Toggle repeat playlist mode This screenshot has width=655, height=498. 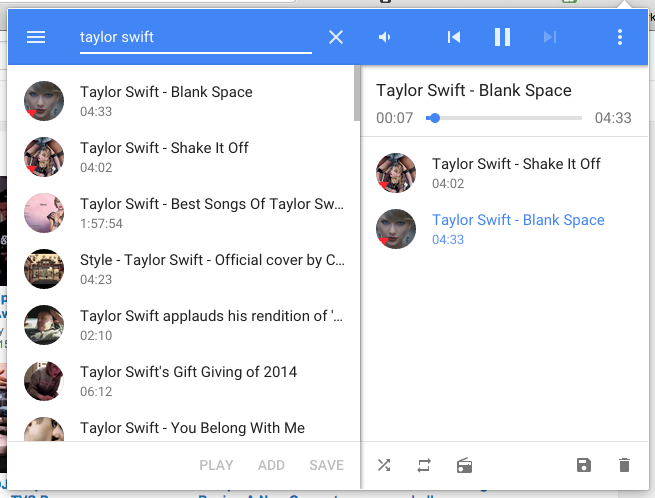tap(424, 465)
